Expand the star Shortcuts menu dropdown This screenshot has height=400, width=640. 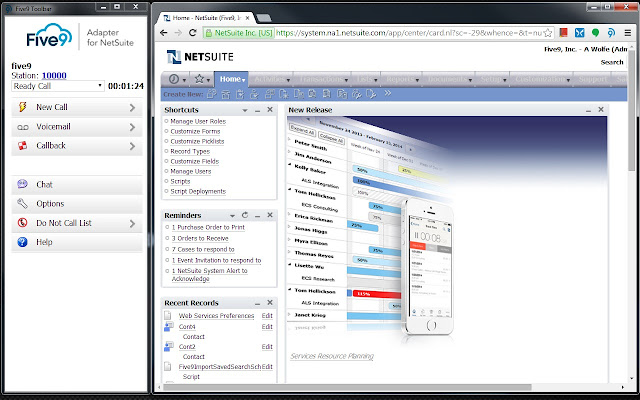pyautogui.click(x=207, y=80)
